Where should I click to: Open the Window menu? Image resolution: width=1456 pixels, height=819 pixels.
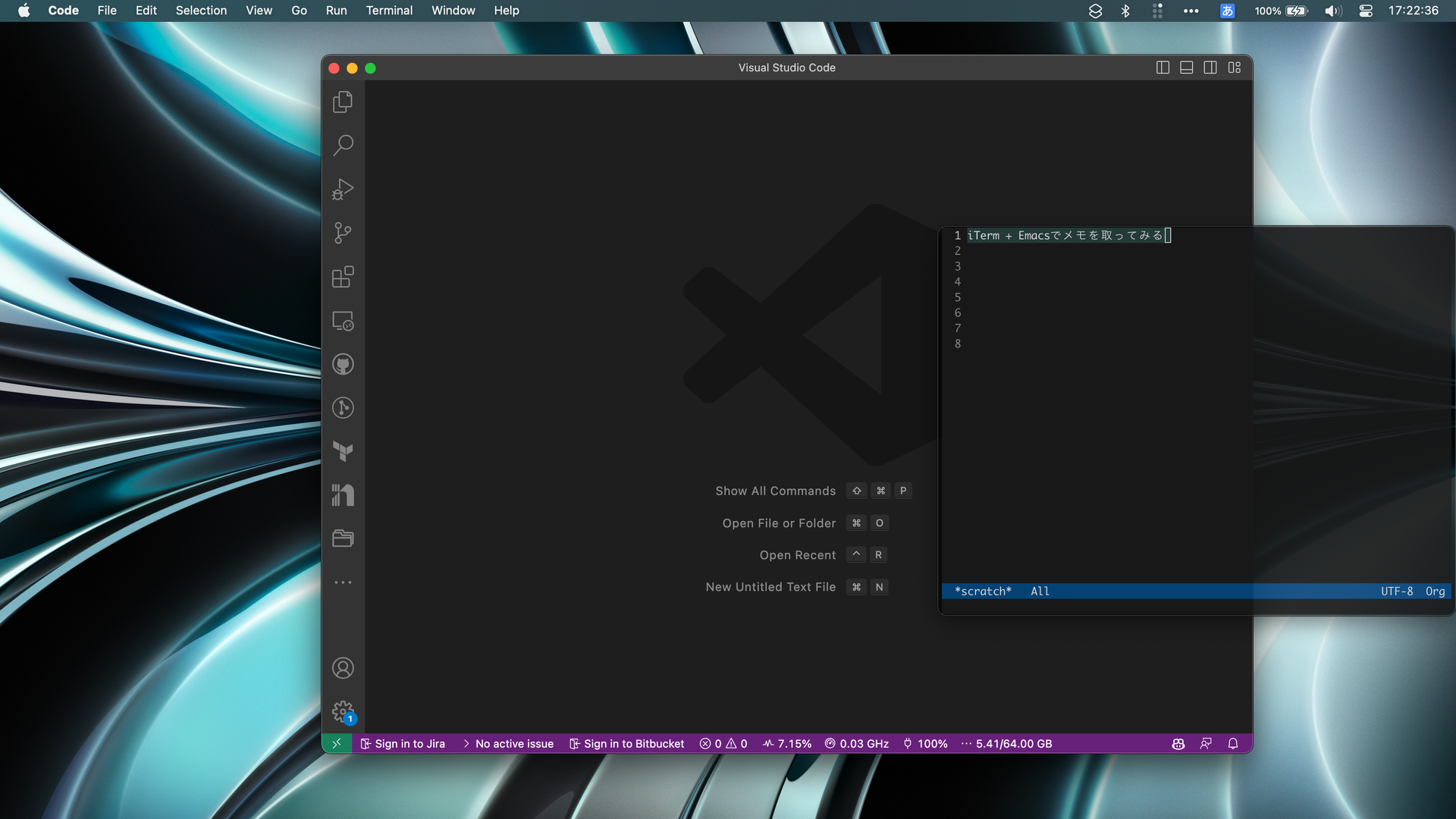coord(453,11)
